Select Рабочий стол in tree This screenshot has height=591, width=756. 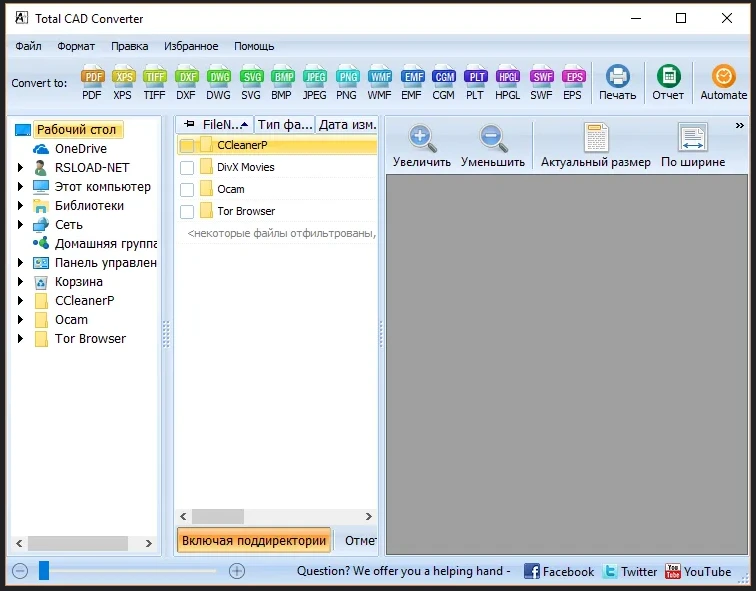[76, 130]
